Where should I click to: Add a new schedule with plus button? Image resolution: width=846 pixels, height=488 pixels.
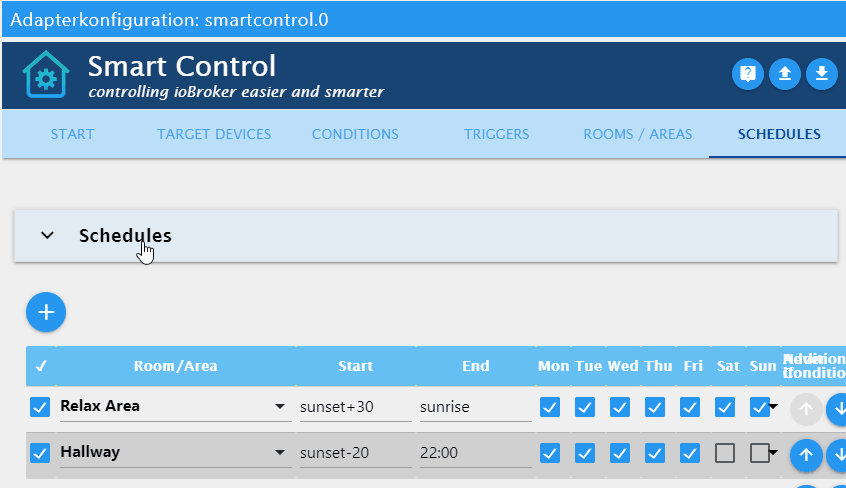coord(46,312)
